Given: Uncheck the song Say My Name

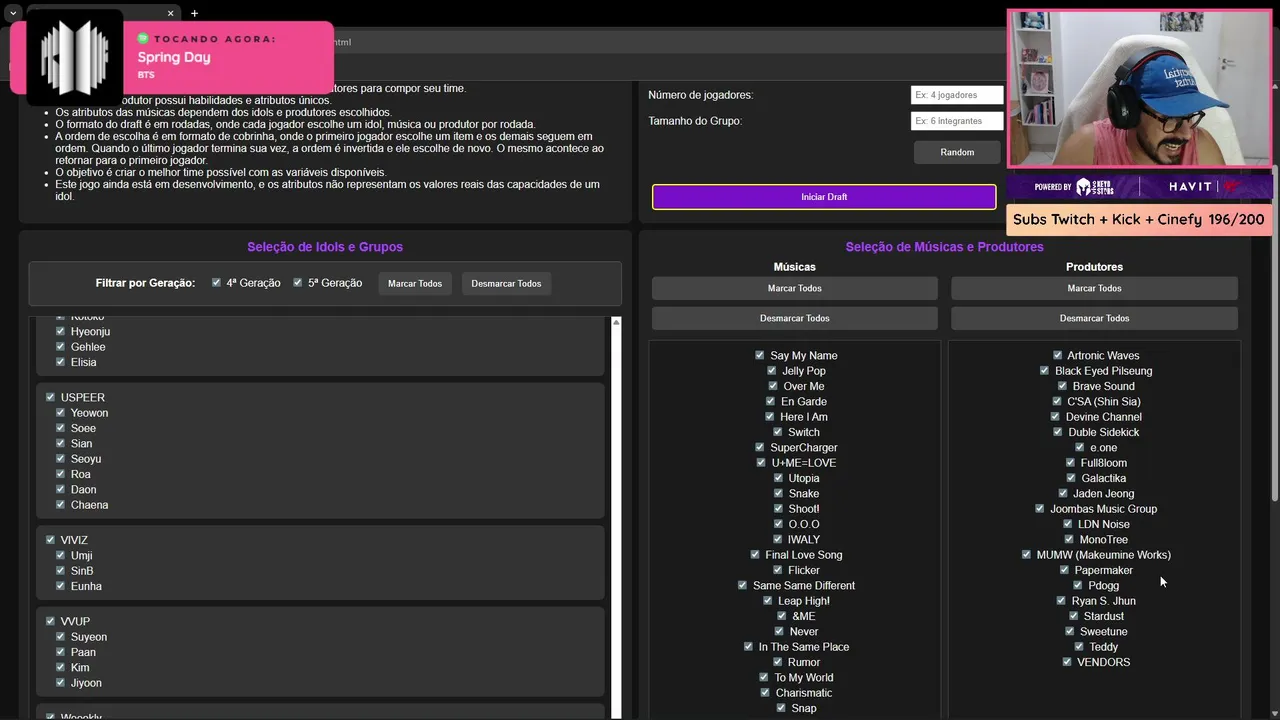Looking at the screenshot, I should [x=760, y=355].
